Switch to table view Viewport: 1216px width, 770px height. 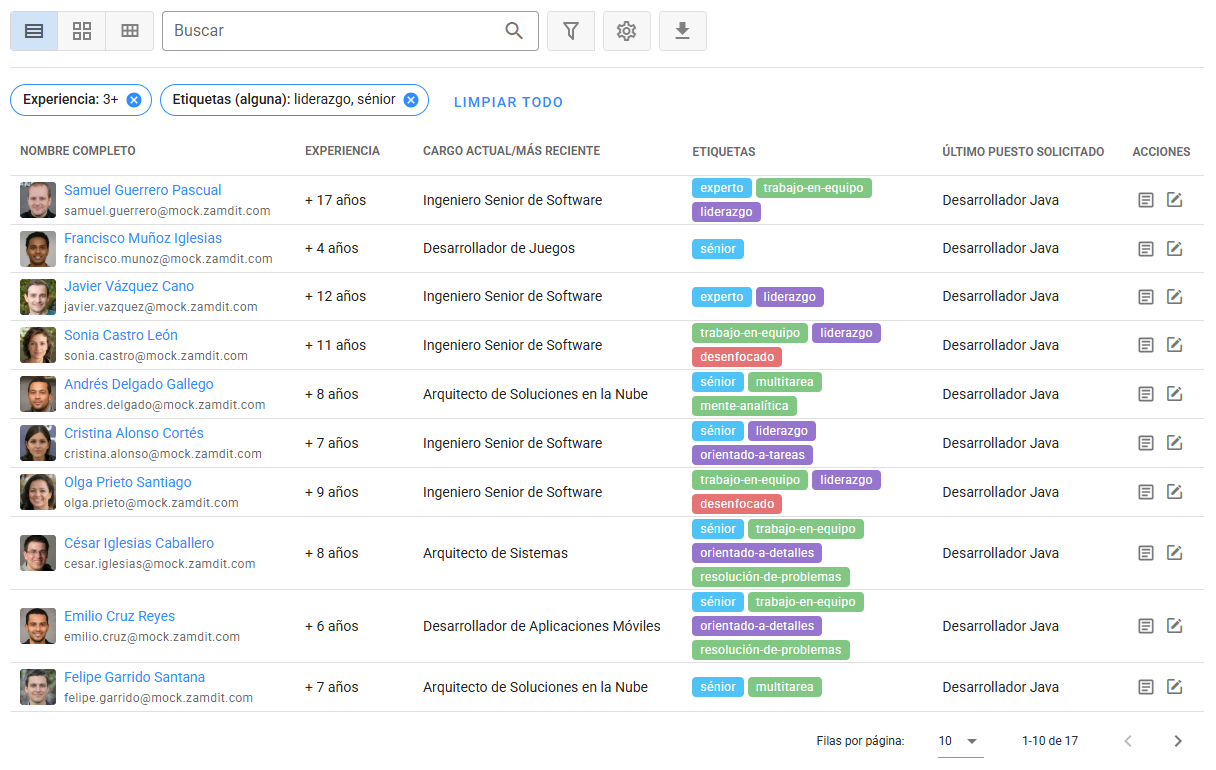pos(129,31)
